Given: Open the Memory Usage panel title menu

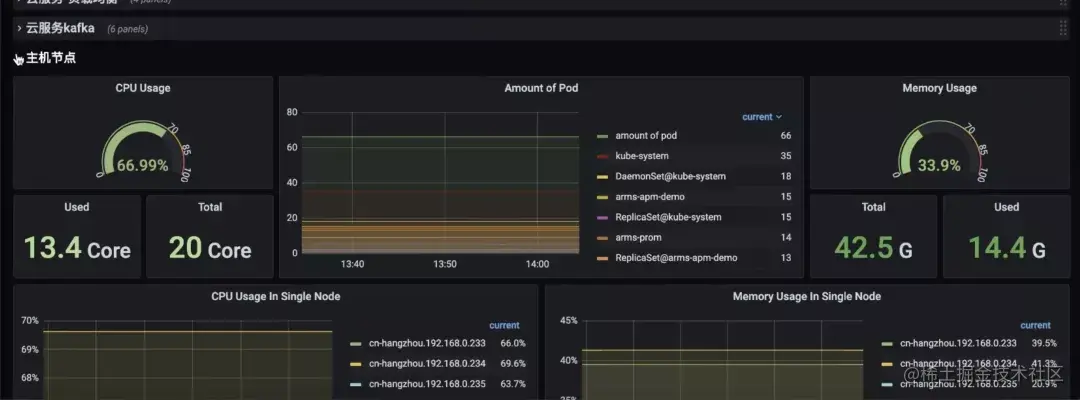Looking at the screenshot, I should point(939,88).
